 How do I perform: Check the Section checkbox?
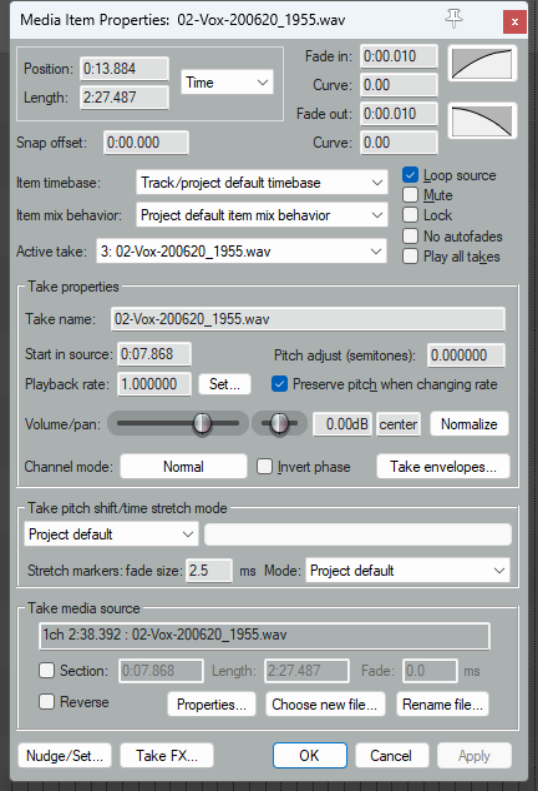(47, 670)
